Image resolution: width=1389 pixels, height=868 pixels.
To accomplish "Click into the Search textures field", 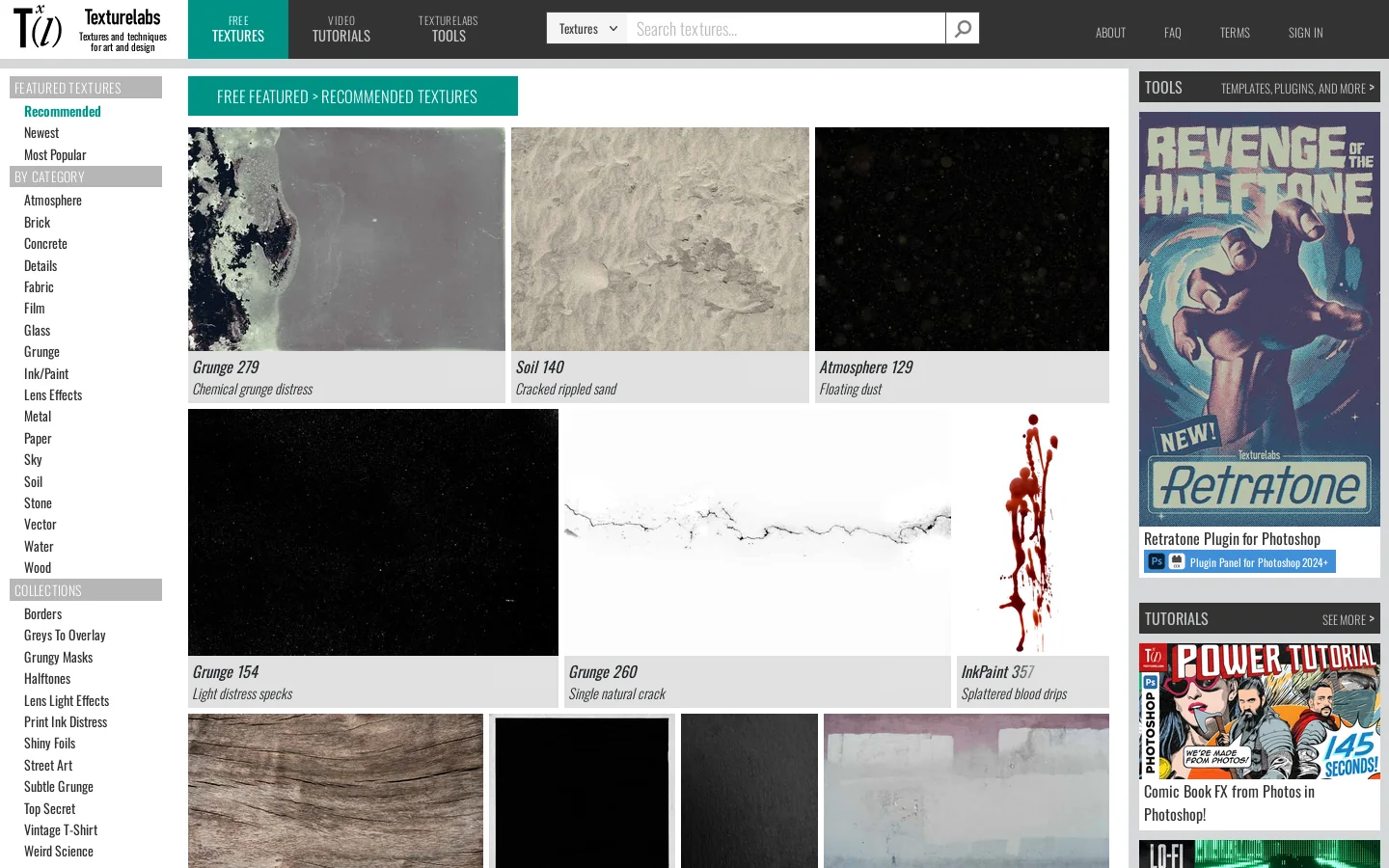I will coord(785,29).
